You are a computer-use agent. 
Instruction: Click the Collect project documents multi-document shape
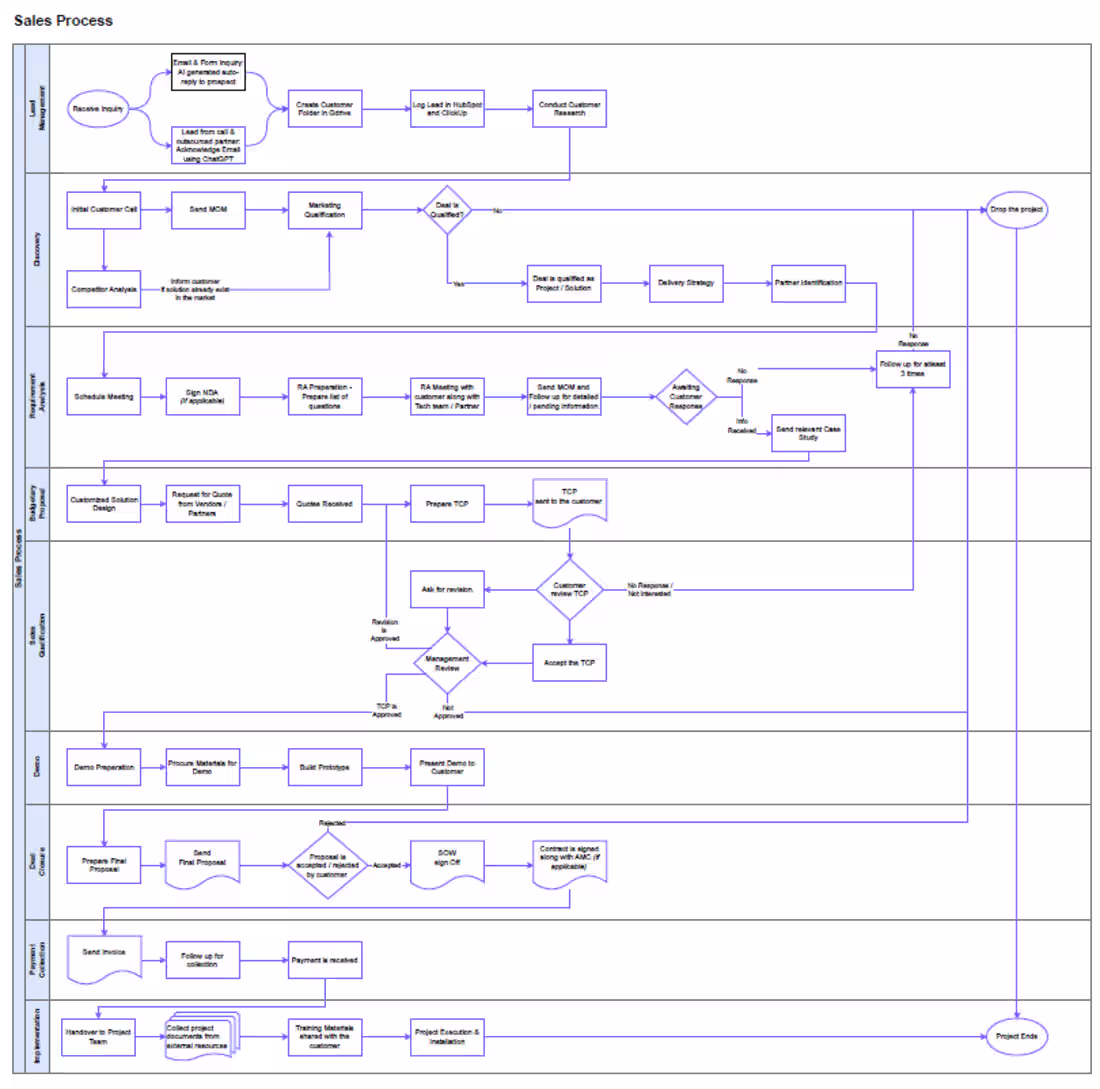tap(203, 1035)
